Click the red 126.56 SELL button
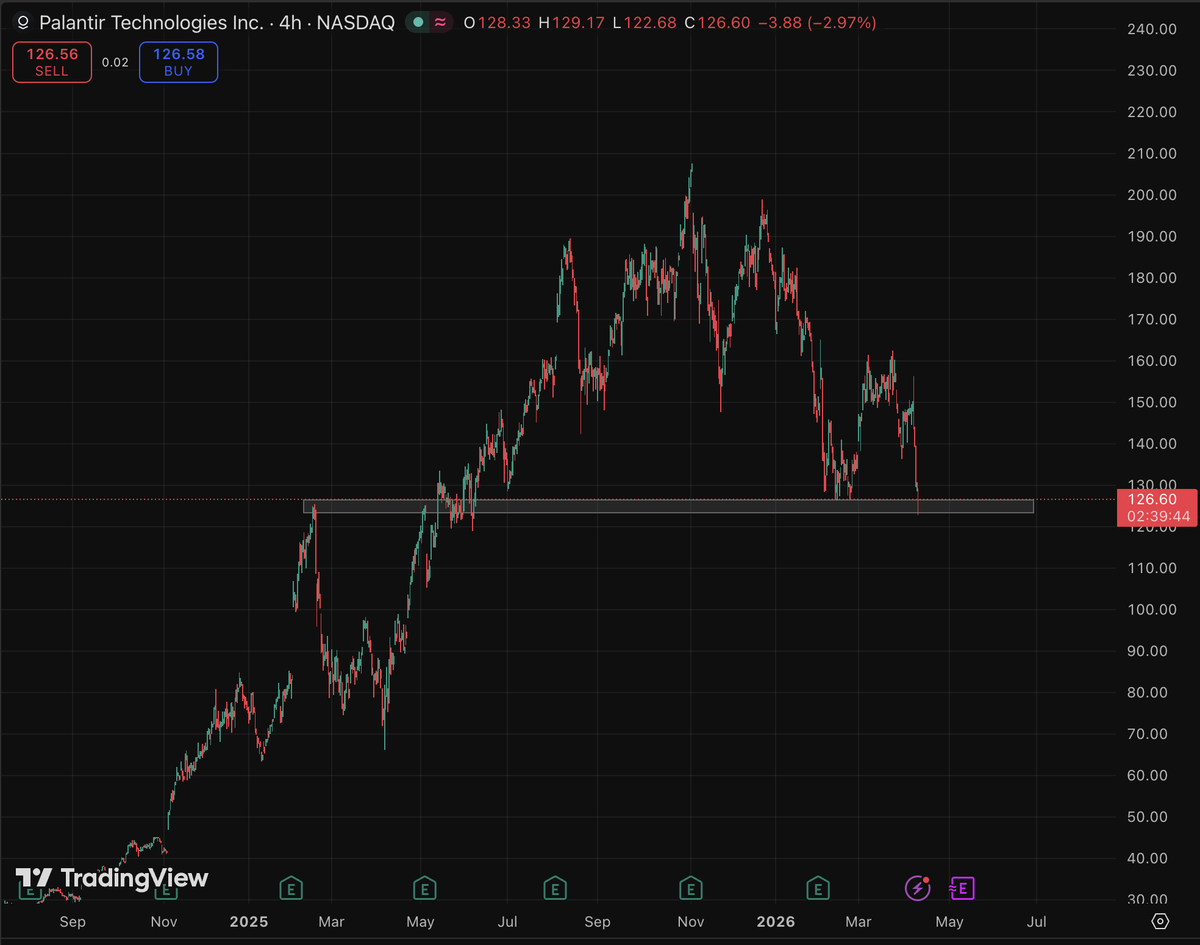 pos(52,61)
